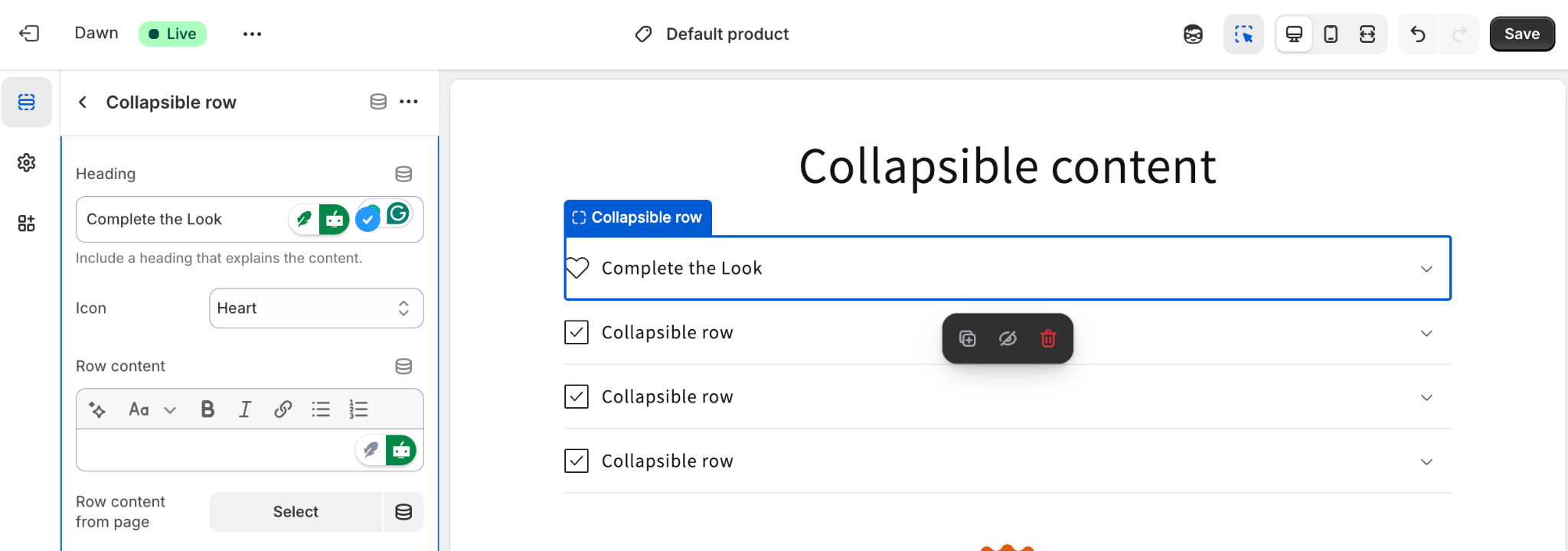The height and width of the screenshot is (551, 1568).
Task: Toggle the preview inspector selection tool
Action: pos(1243,34)
